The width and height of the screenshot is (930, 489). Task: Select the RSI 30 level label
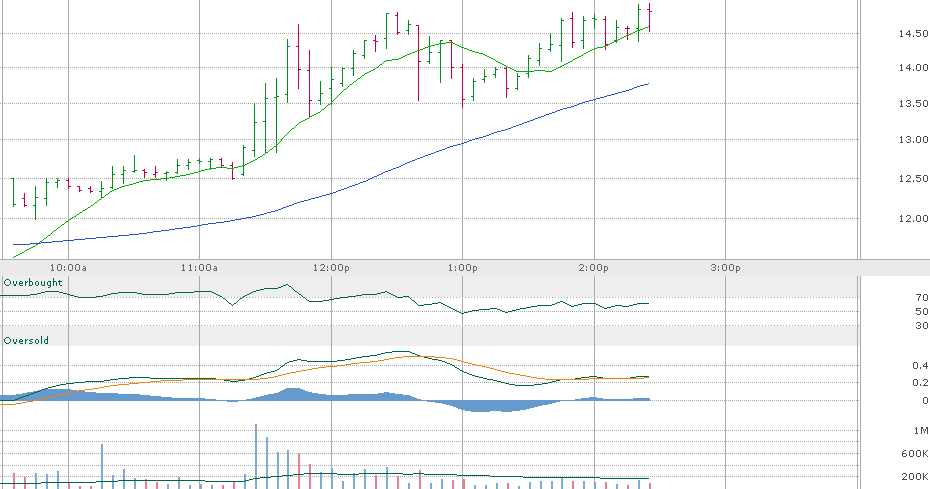pyautogui.click(x=922, y=326)
